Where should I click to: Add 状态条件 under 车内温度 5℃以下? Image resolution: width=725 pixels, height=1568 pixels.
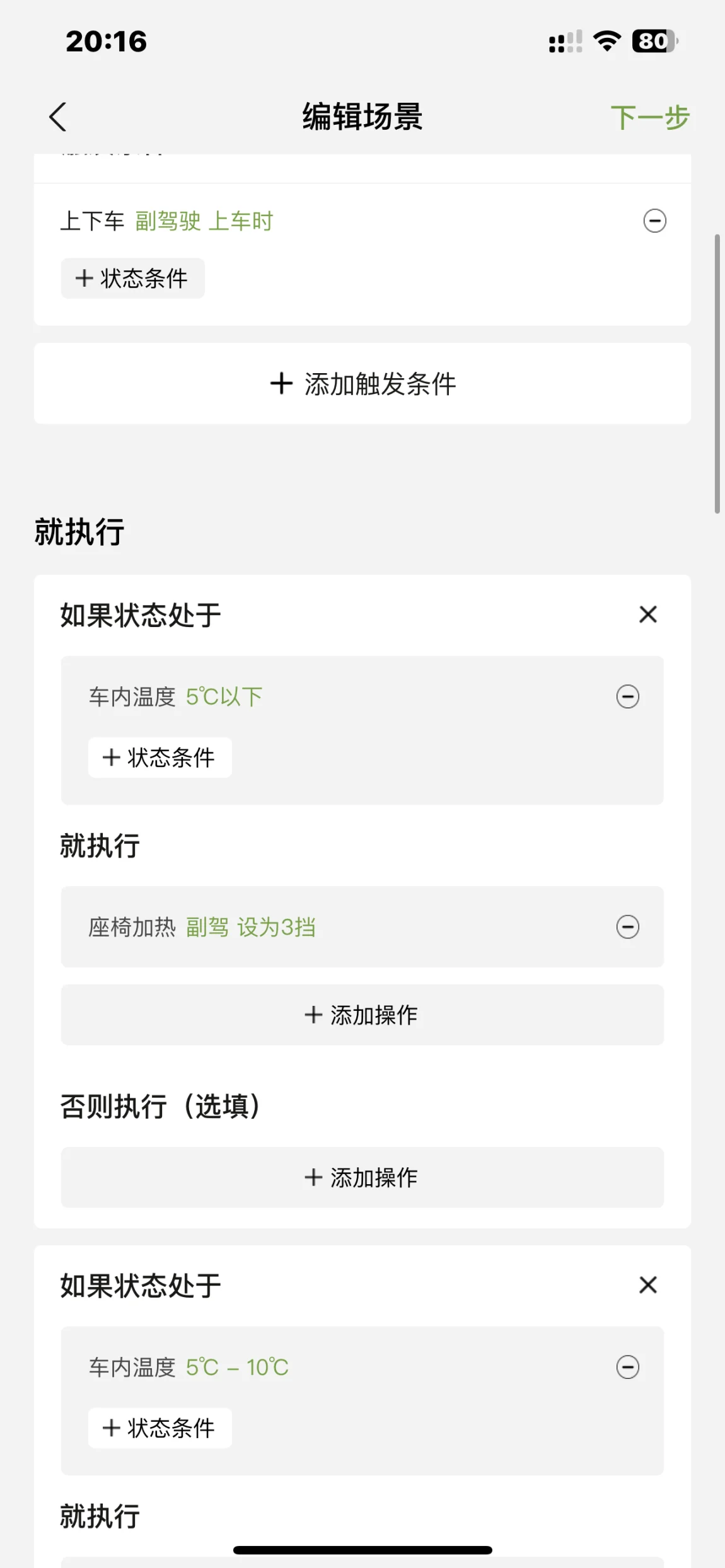point(159,758)
